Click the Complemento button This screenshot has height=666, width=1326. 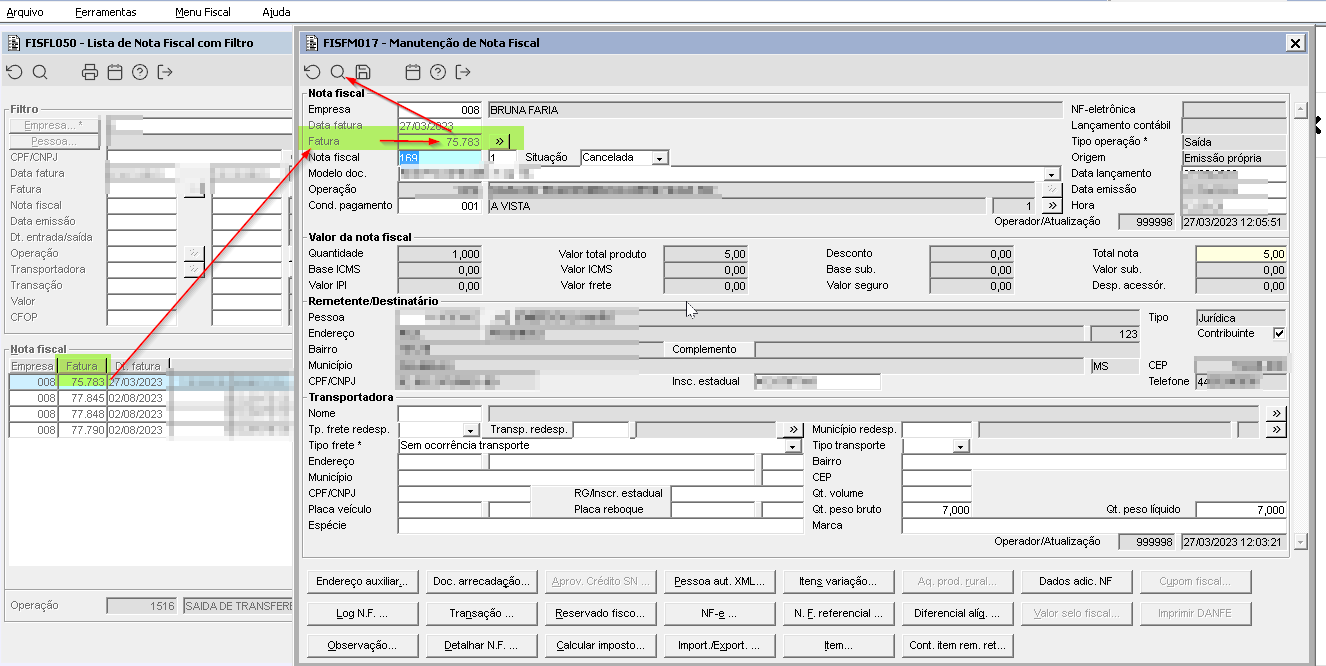(710, 349)
